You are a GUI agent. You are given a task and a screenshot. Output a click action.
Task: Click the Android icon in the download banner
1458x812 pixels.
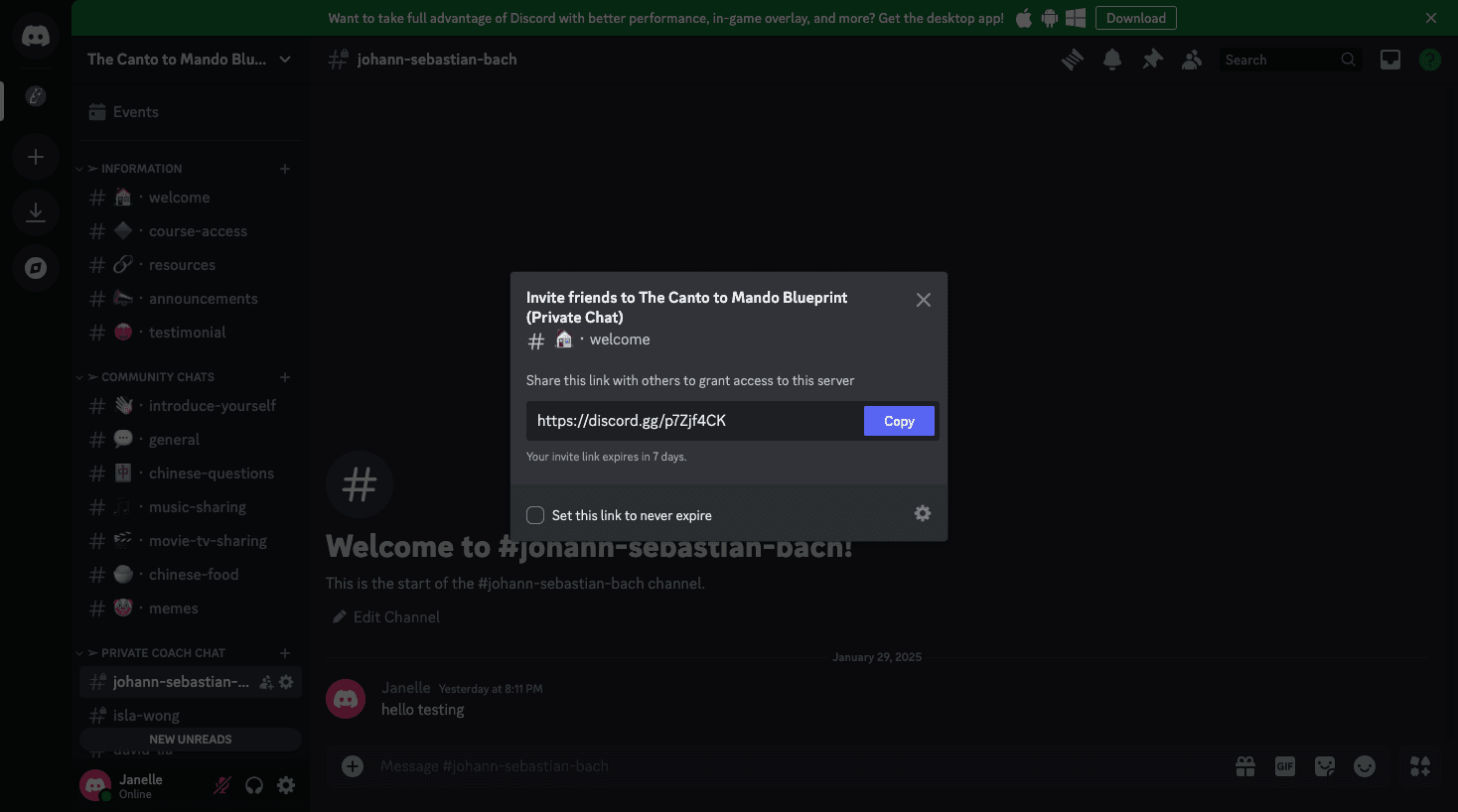click(x=1049, y=18)
